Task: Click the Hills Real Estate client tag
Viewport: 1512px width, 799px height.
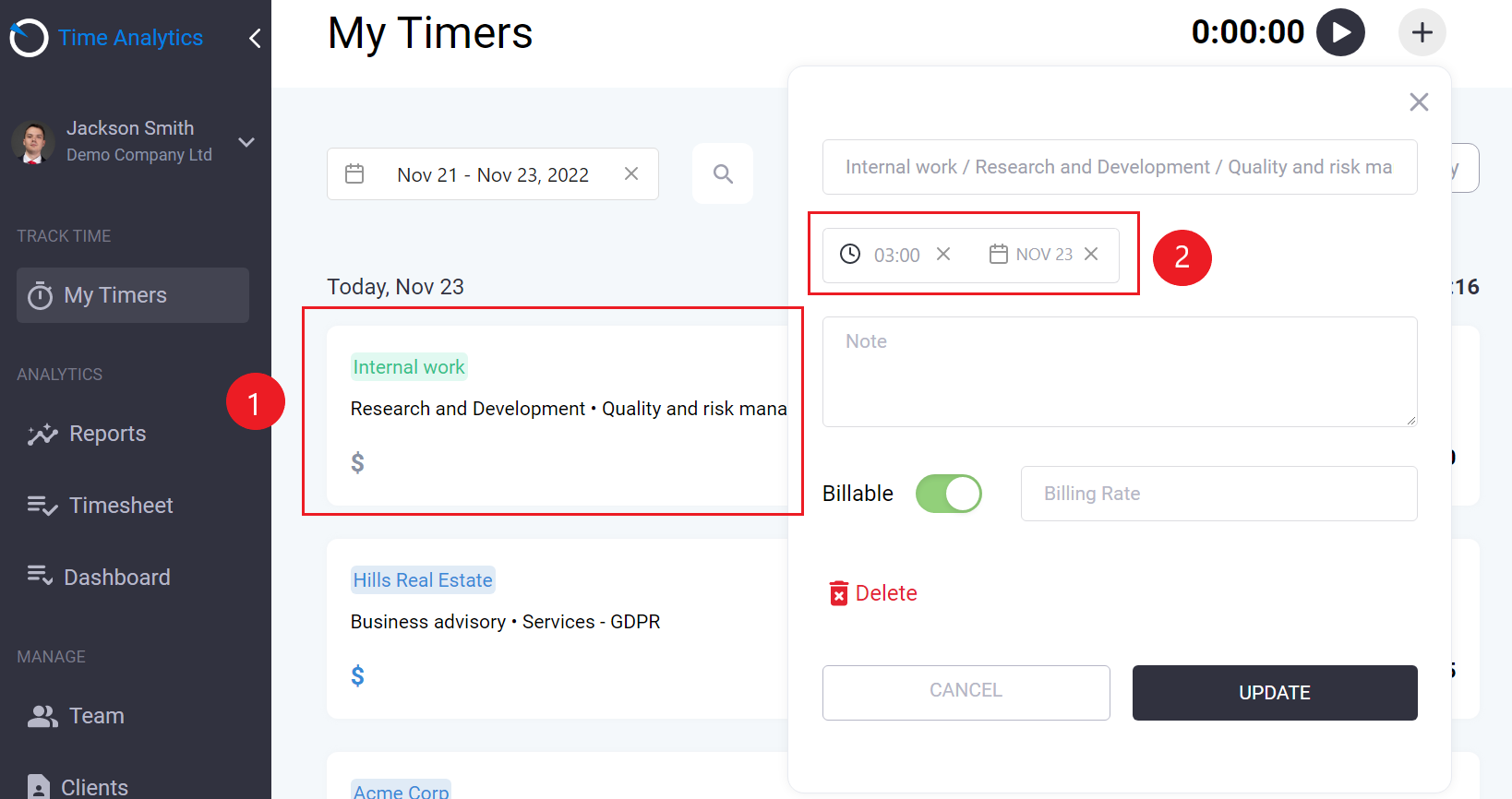Action: [x=423, y=580]
